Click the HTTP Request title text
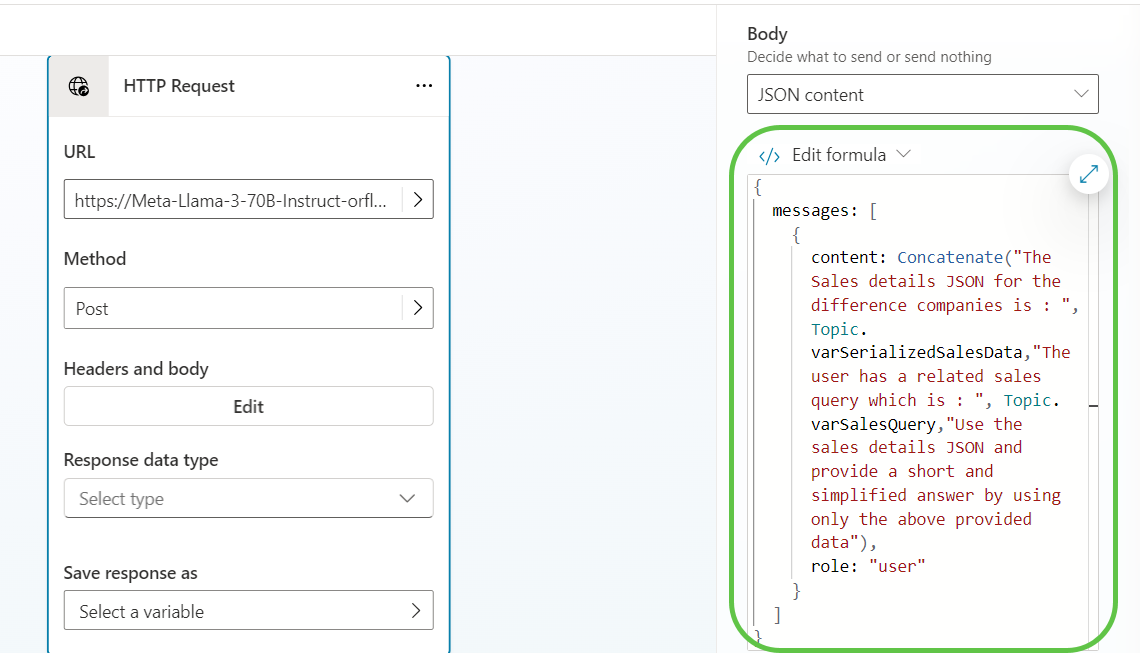The width and height of the screenshot is (1140, 653). pos(179,86)
